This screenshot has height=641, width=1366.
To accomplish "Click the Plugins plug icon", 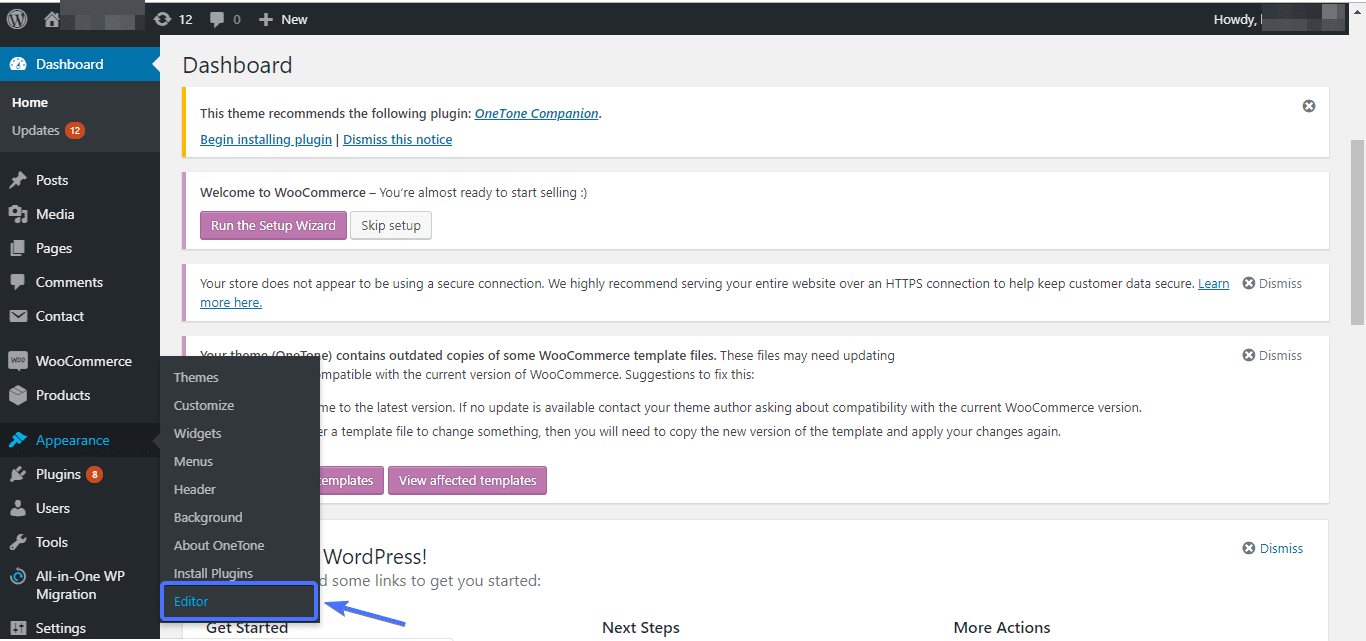I will pos(18,474).
